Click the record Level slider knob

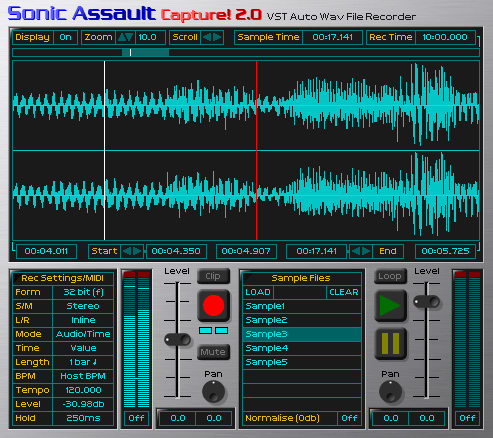[178, 340]
